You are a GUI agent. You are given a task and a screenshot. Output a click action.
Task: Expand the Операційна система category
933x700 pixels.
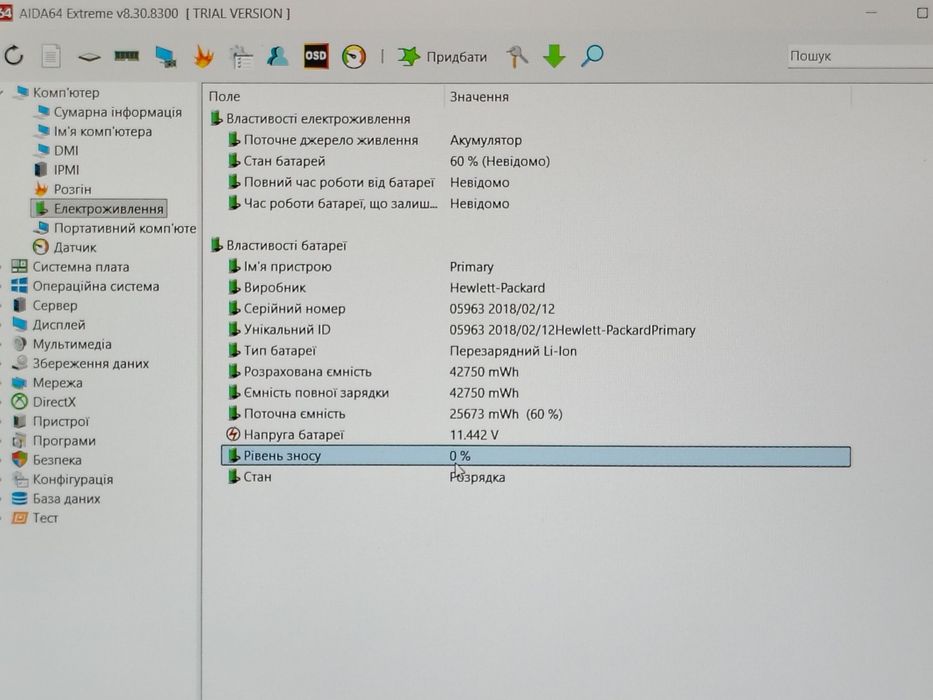pos(95,286)
